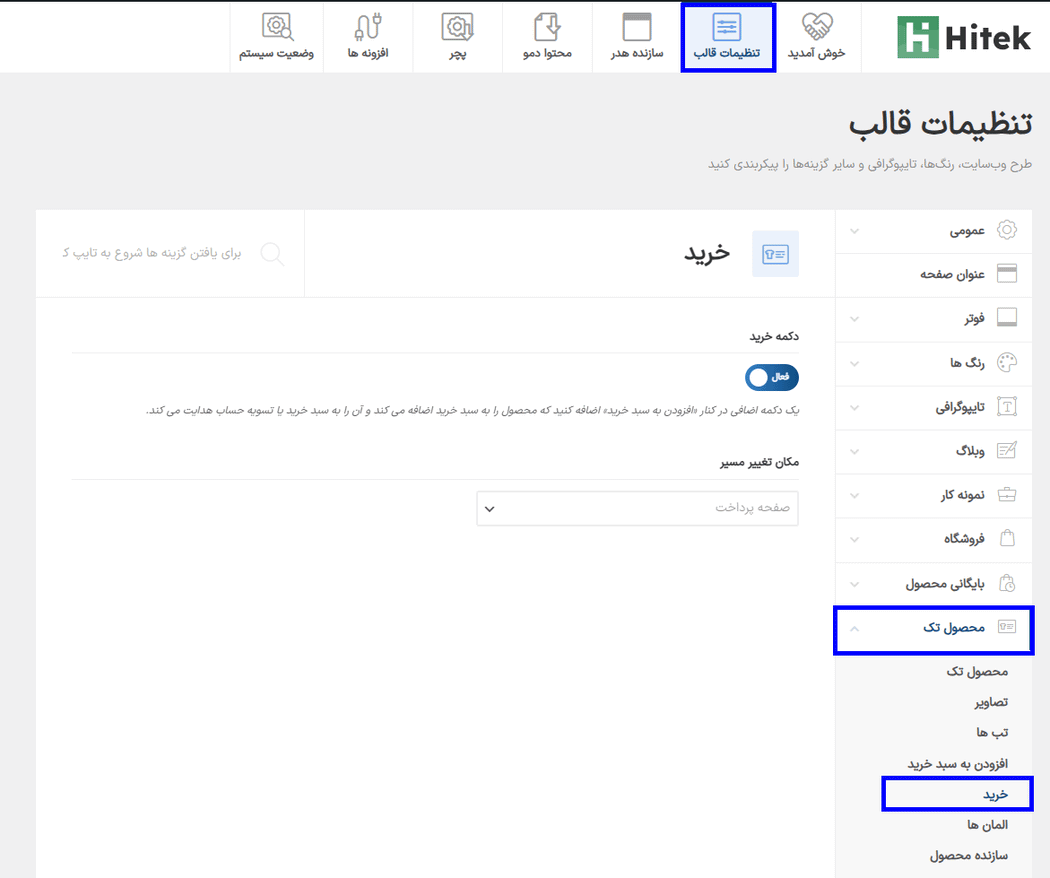The image size is (1050, 878).
Task: Open the تایپوگرافی sidebar section
Action: (x=933, y=407)
